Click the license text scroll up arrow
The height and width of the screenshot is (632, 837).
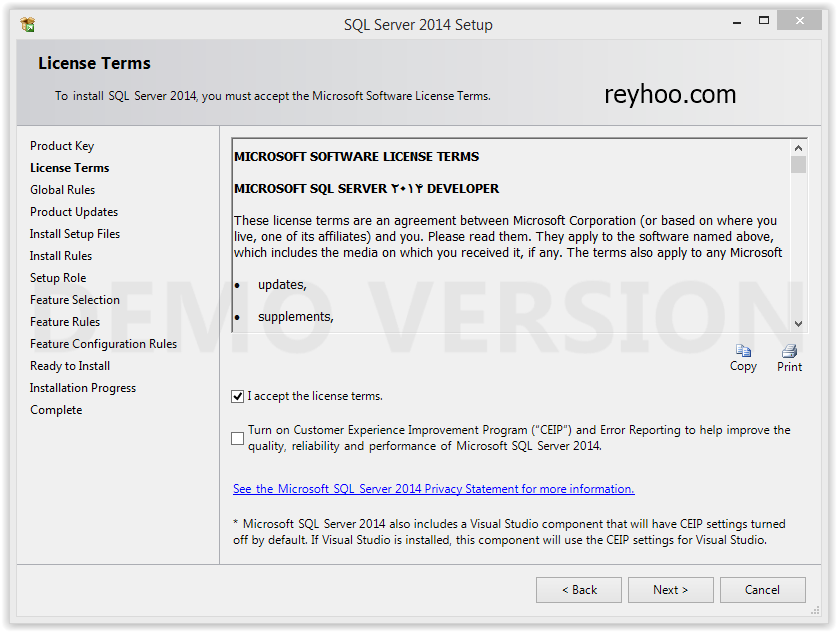pos(798,148)
